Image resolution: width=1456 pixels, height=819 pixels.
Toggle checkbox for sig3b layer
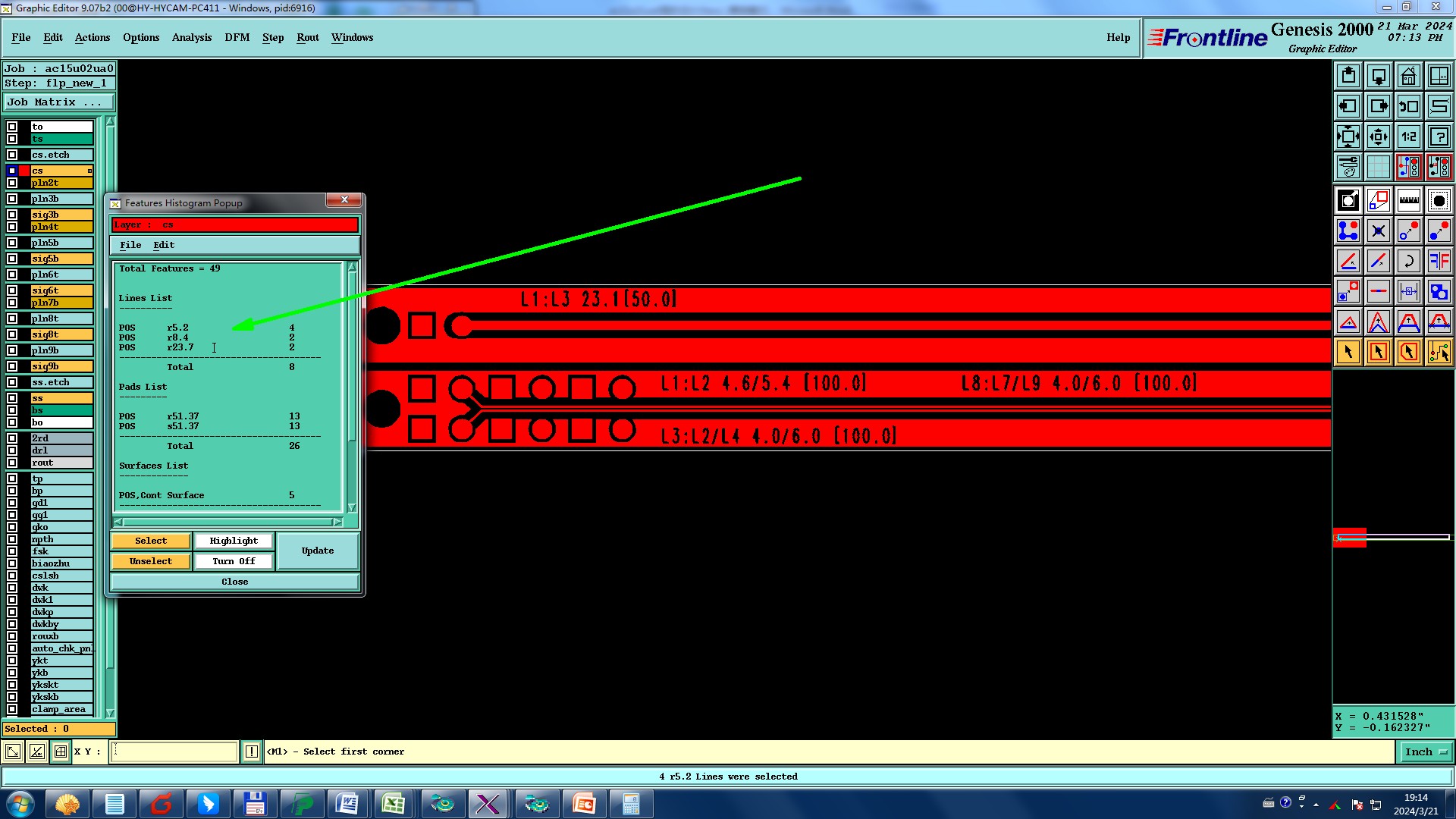click(12, 215)
